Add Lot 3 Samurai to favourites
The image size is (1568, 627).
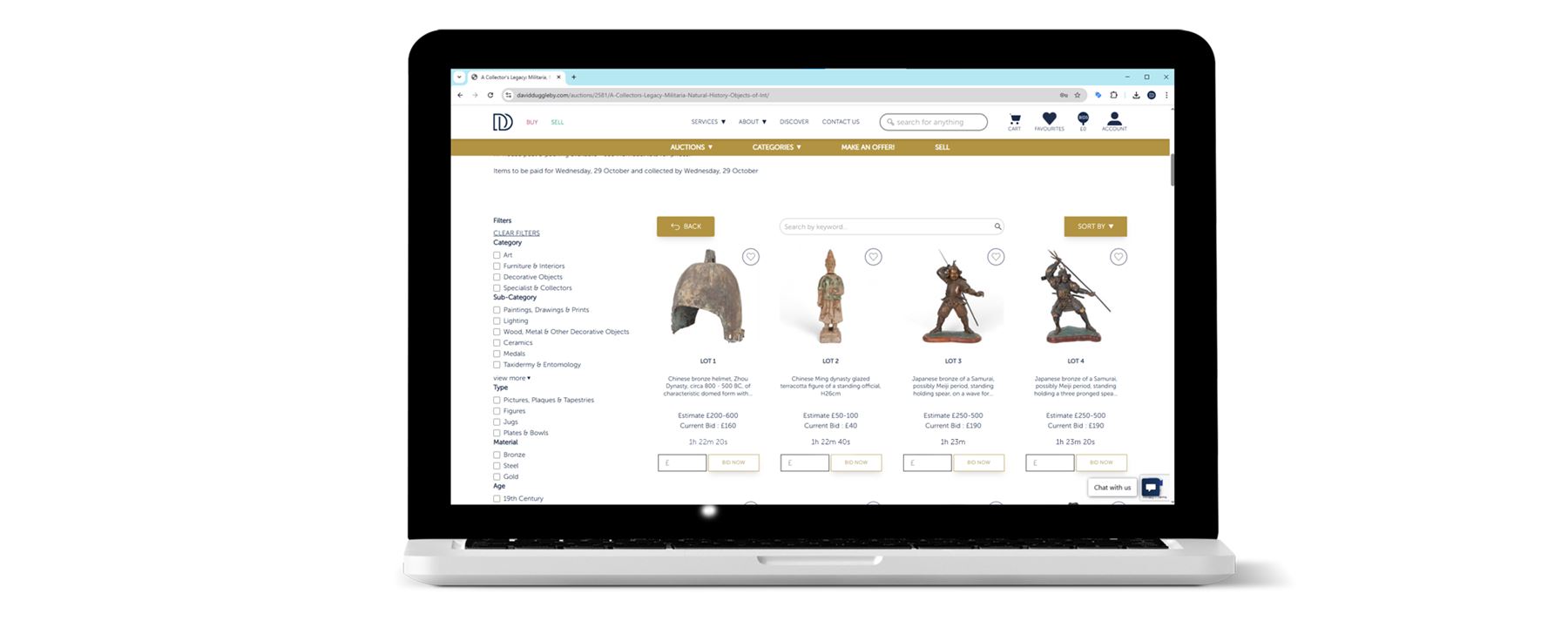[996, 257]
